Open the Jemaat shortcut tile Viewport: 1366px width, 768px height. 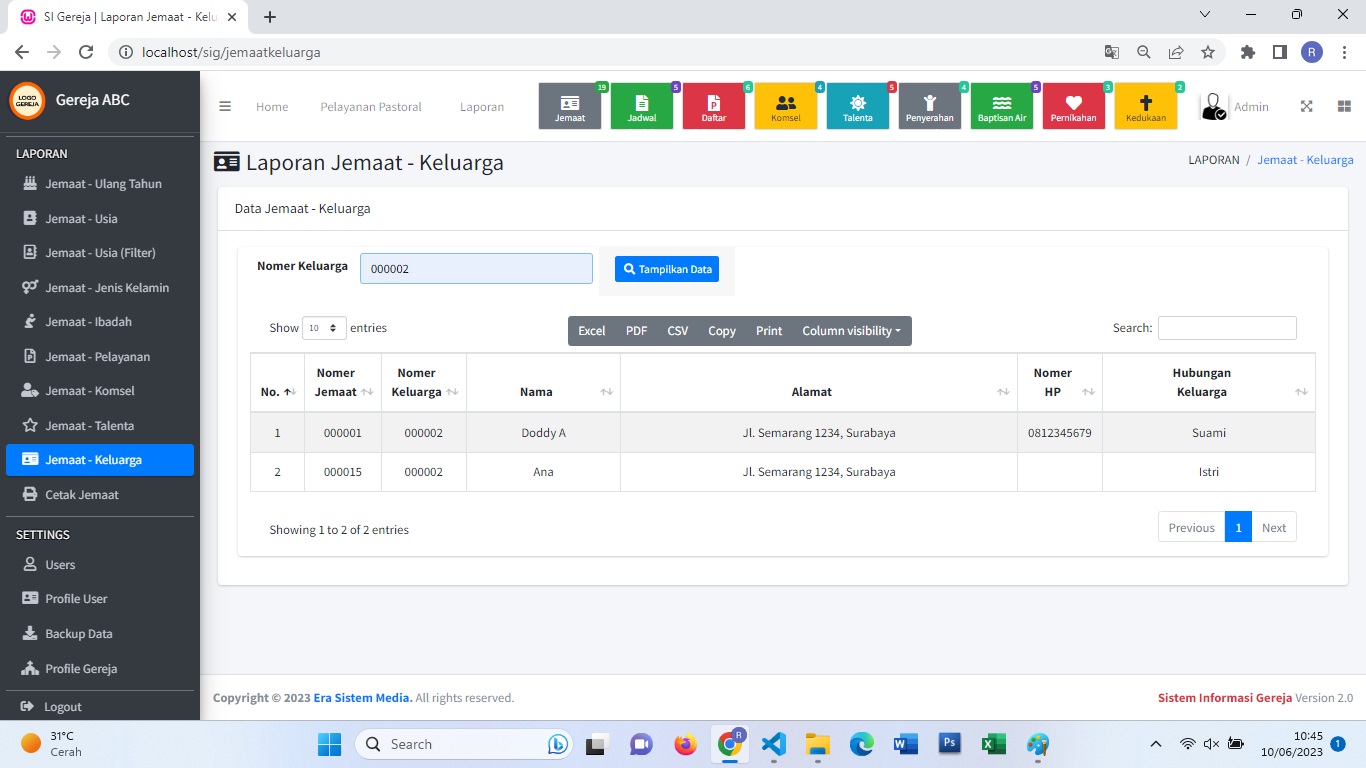pos(570,106)
